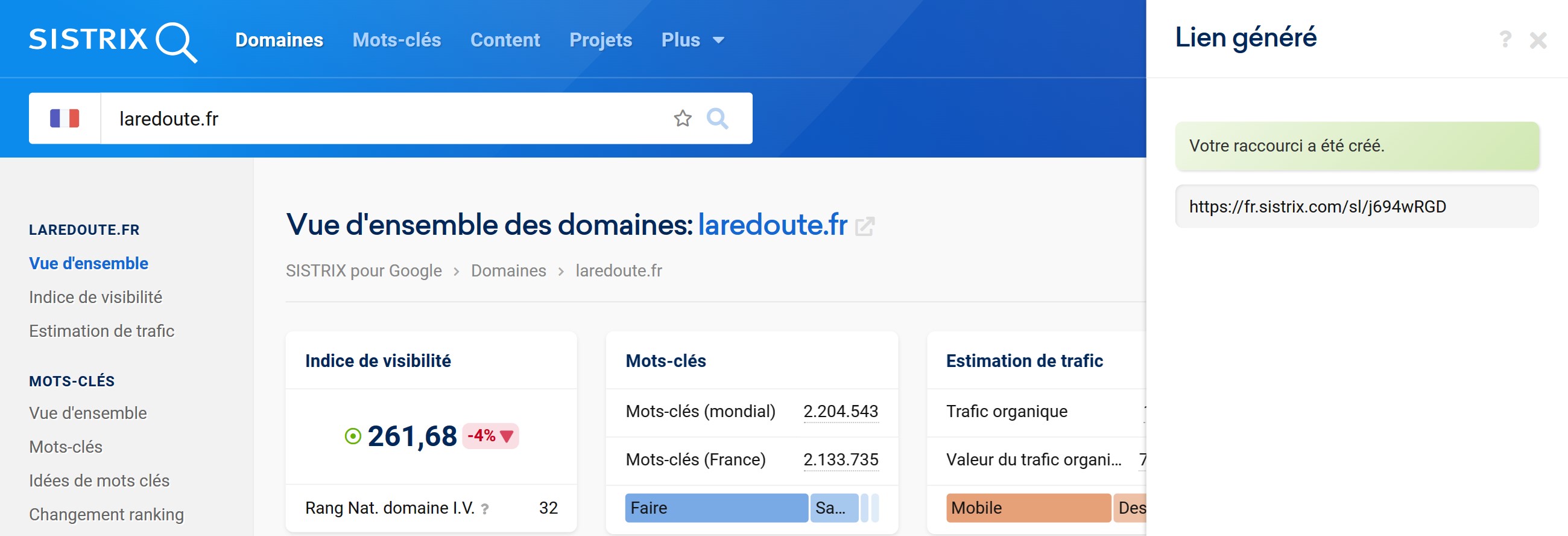Click breadcrumb SISTRIX pour Google

[364, 270]
